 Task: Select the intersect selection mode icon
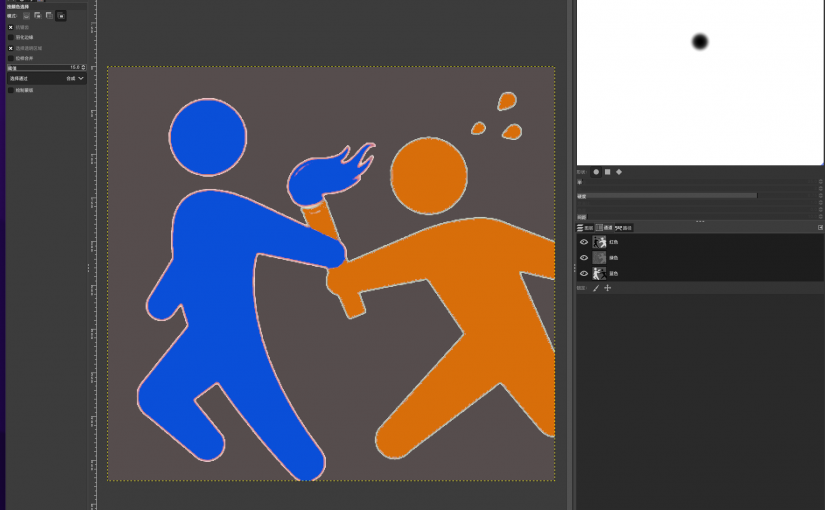pyautogui.click(x=60, y=16)
